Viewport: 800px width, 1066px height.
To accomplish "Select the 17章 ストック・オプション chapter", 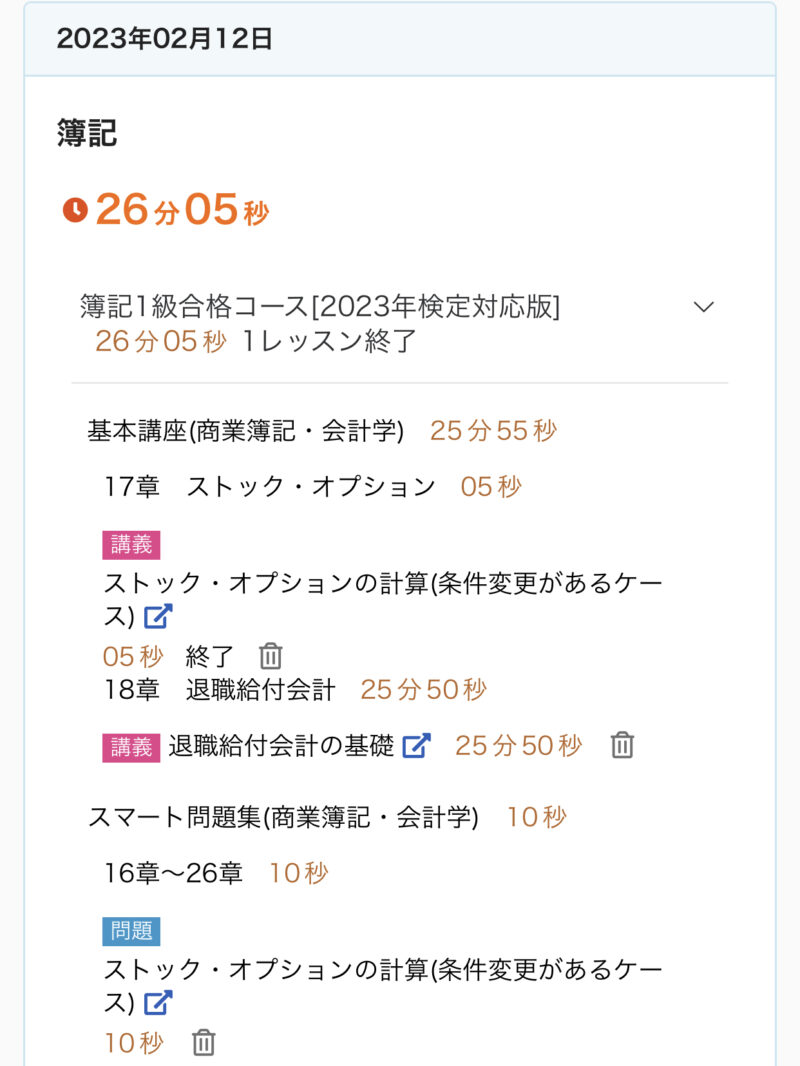I will pyautogui.click(x=270, y=487).
